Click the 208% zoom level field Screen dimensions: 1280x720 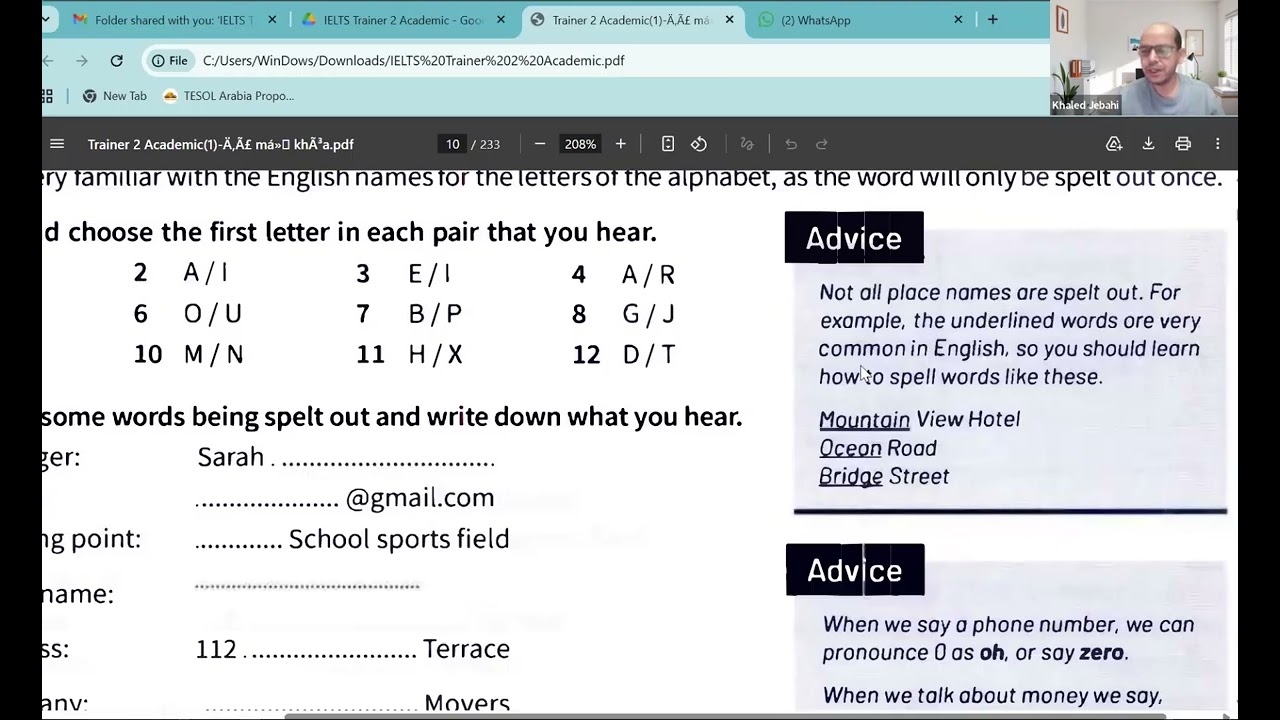coord(580,144)
